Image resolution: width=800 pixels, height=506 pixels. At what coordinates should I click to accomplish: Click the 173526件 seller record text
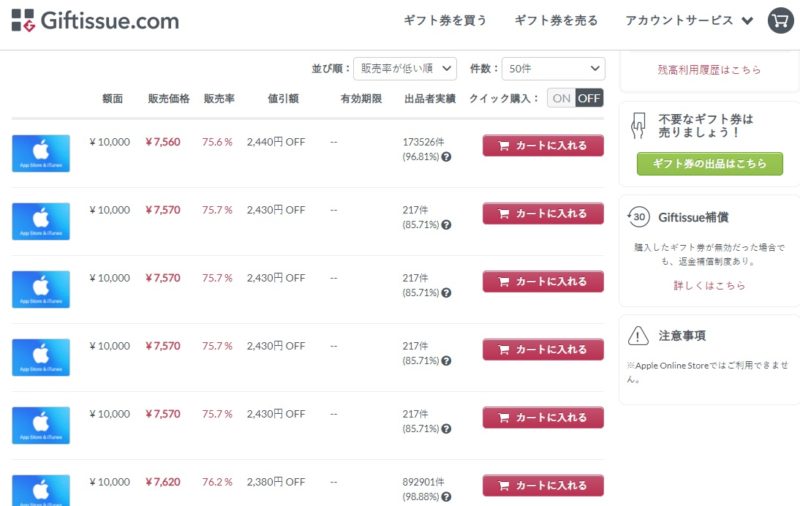[x=423, y=142]
